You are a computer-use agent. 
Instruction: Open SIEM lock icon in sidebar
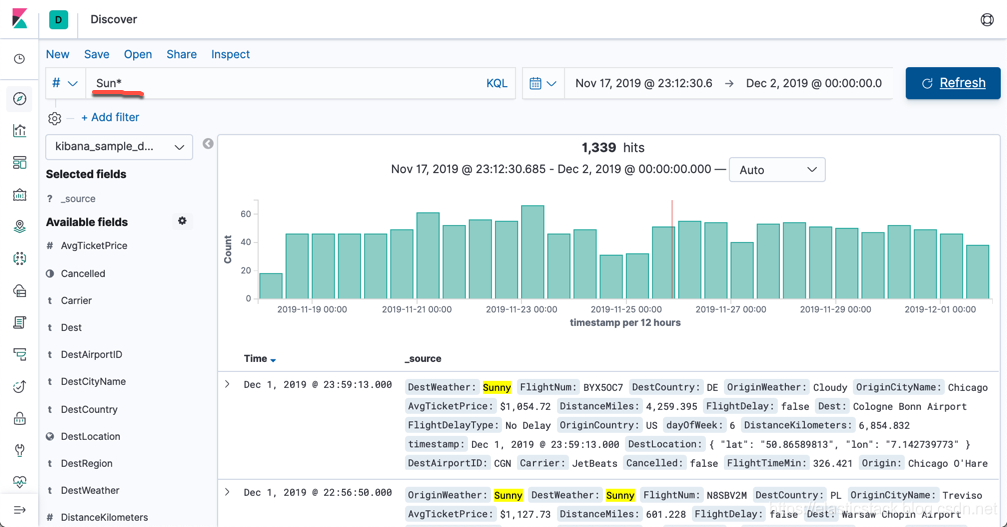tap(20, 419)
